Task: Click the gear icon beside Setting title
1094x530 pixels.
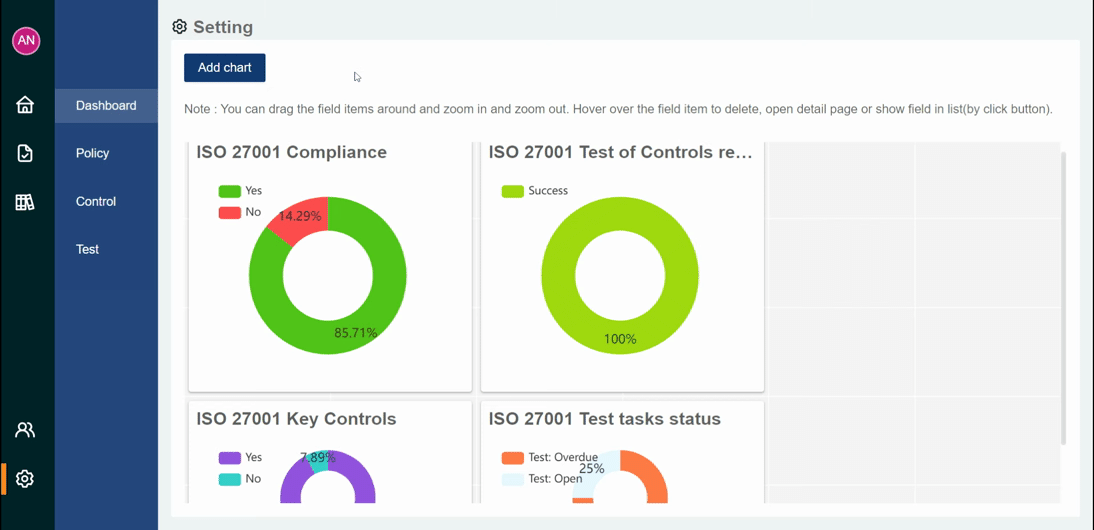Action: [x=179, y=27]
